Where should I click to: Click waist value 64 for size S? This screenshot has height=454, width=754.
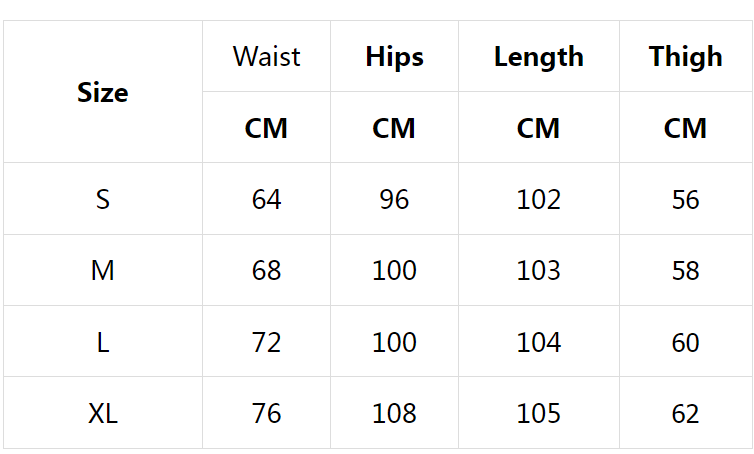266,200
